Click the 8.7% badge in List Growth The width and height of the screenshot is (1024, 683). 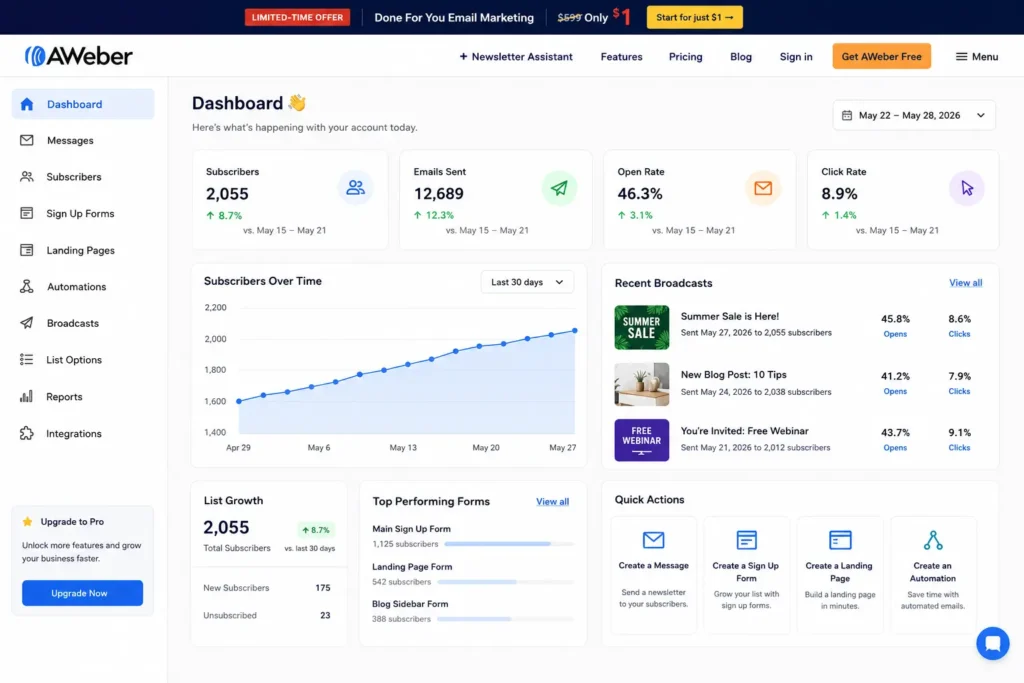pyautogui.click(x=316, y=530)
